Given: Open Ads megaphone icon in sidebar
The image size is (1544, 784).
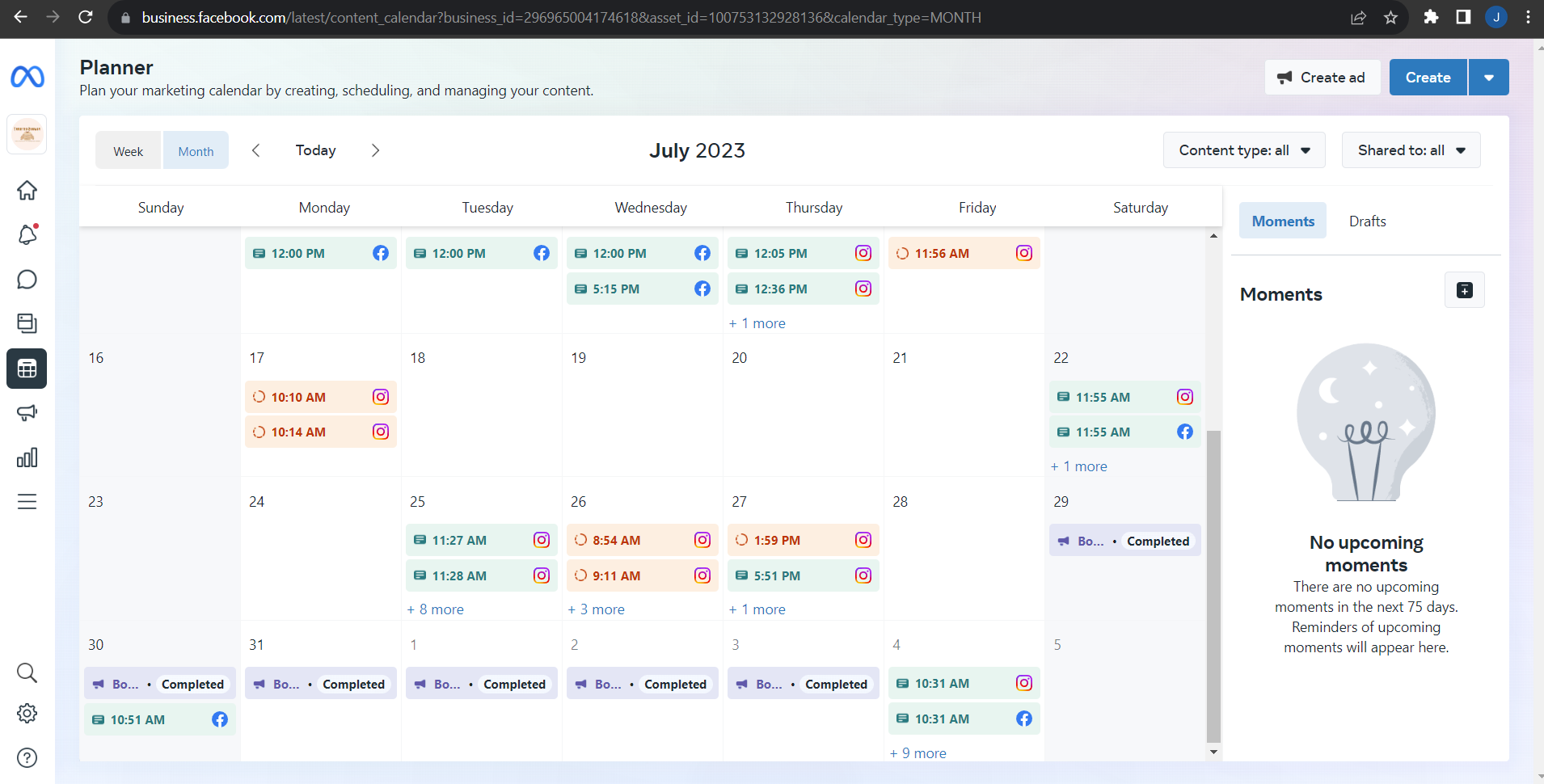Looking at the screenshot, I should pos(27,413).
